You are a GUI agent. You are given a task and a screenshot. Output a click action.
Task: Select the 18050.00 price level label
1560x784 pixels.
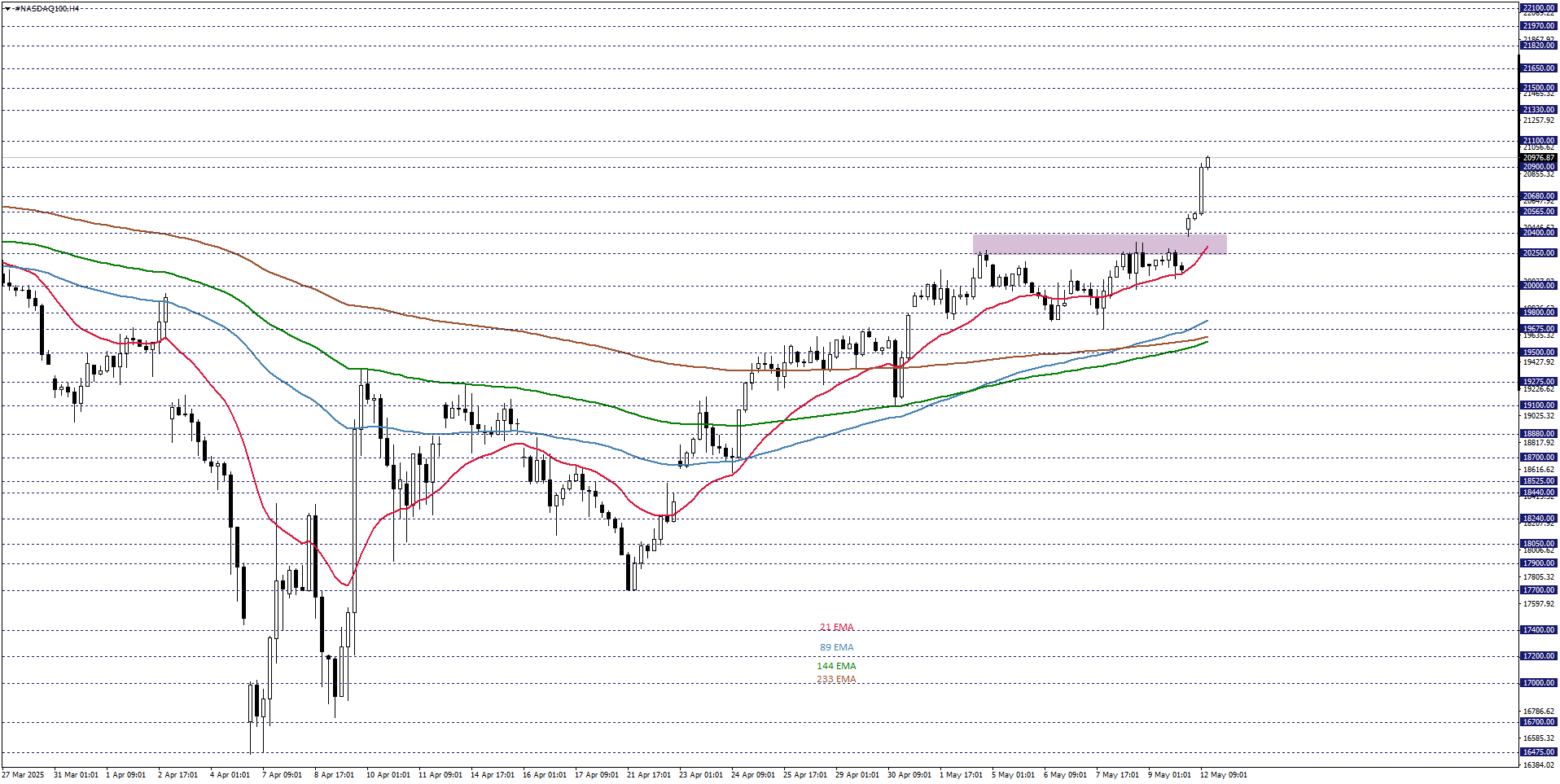pyautogui.click(x=1538, y=544)
